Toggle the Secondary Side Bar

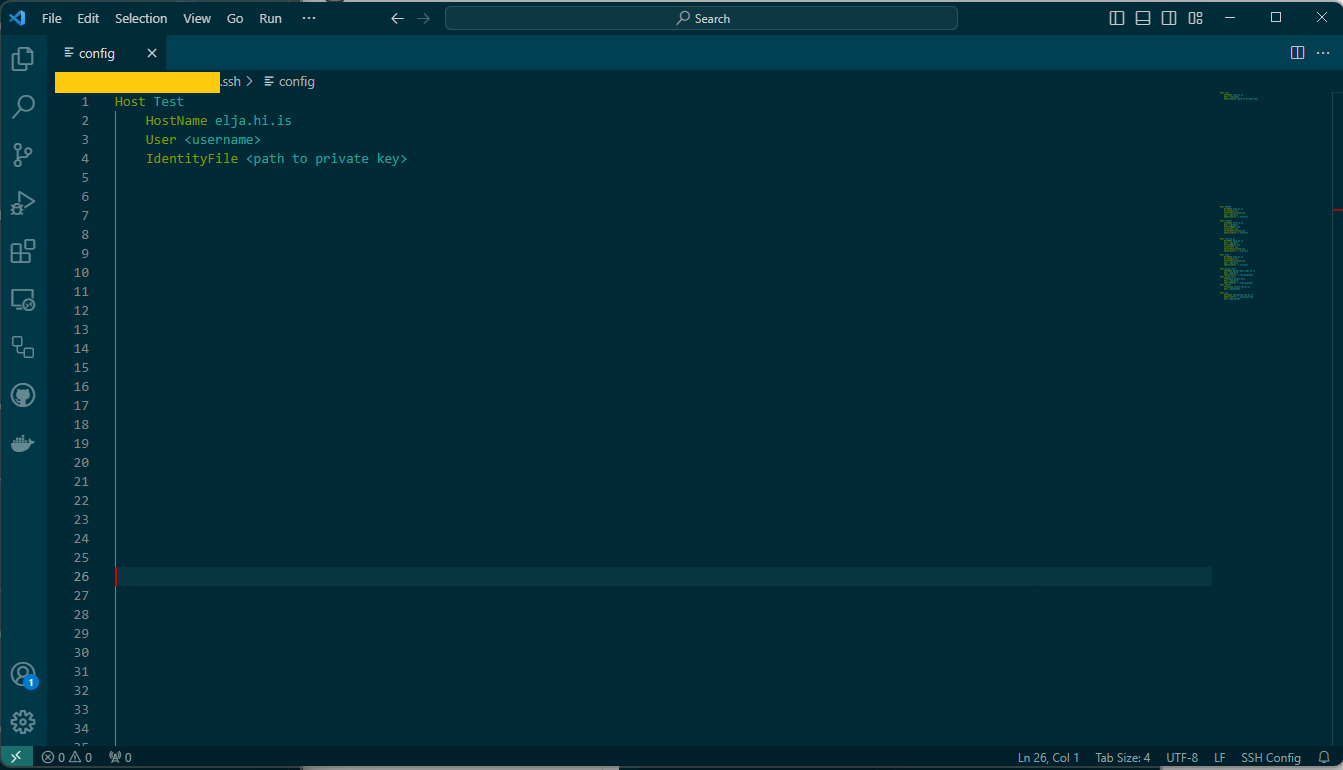point(1169,17)
